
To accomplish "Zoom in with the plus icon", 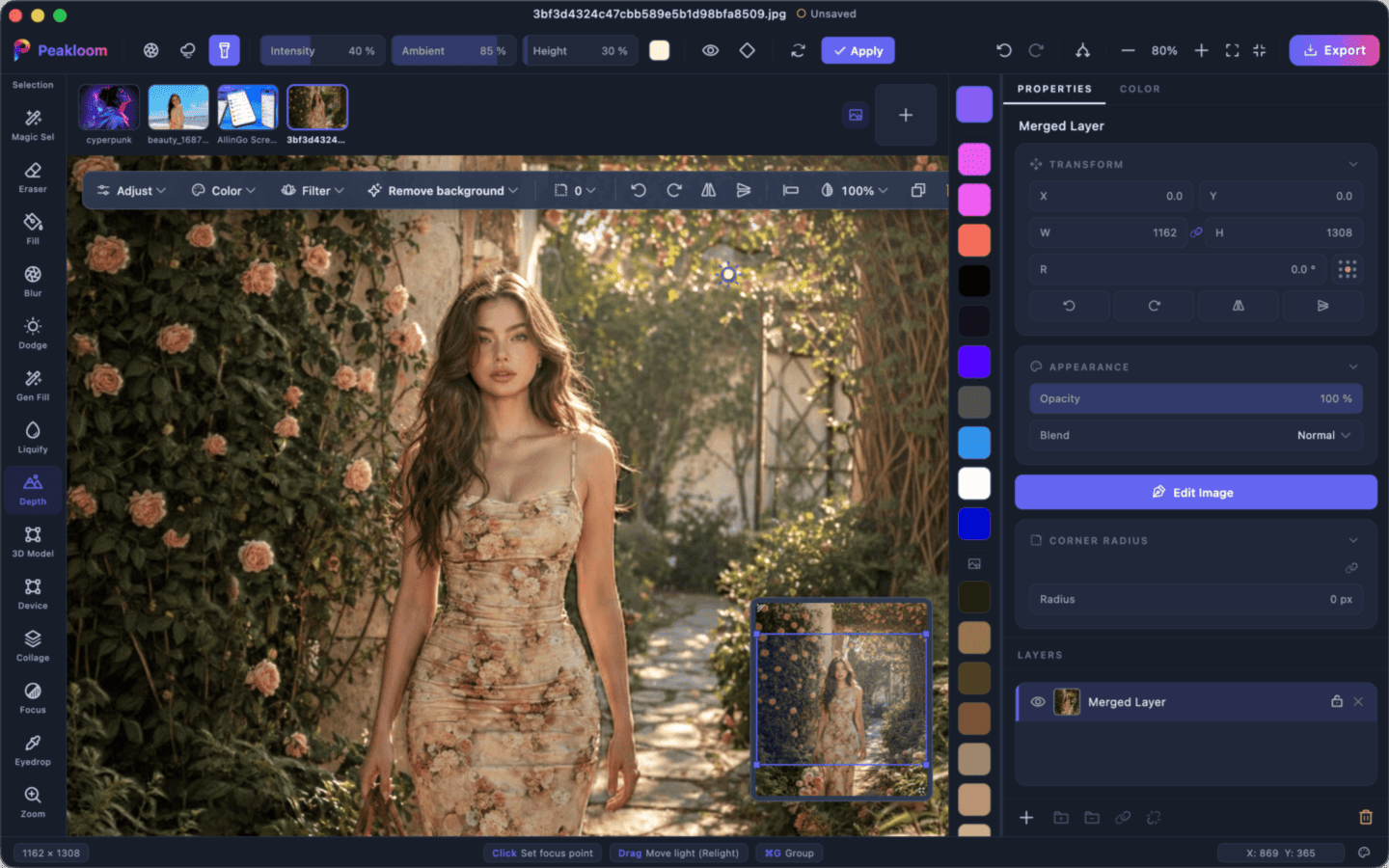I will coord(1201,50).
